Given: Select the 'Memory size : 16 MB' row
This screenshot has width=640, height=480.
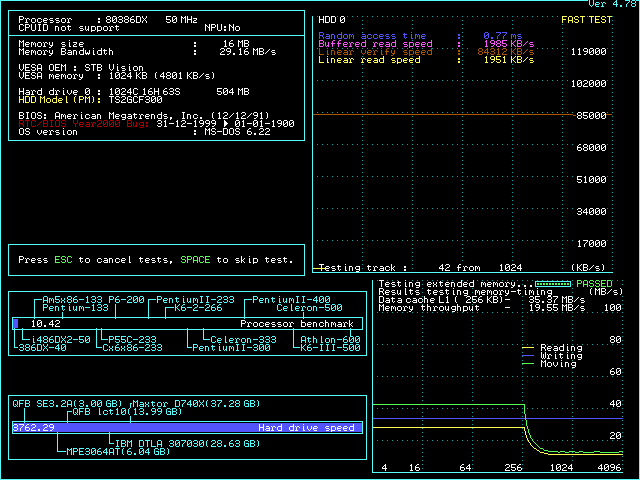Looking at the screenshot, I should (134, 44).
